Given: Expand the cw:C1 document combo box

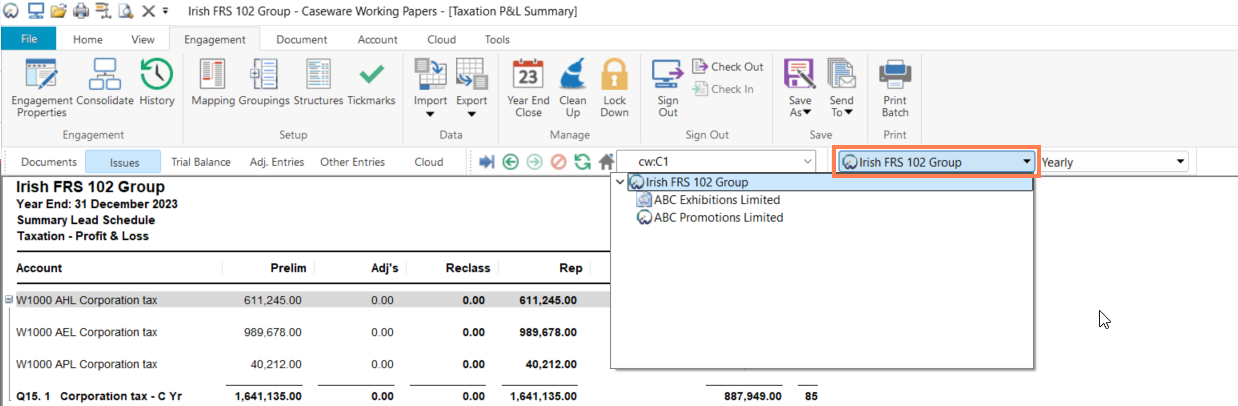Looking at the screenshot, I should [x=807, y=162].
